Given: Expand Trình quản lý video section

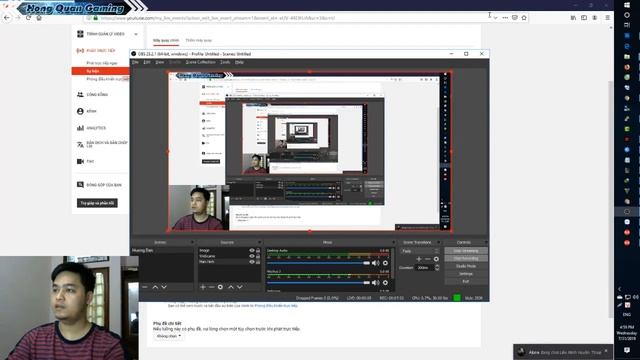Looking at the screenshot, I should pyautogui.click(x=136, y=34).
